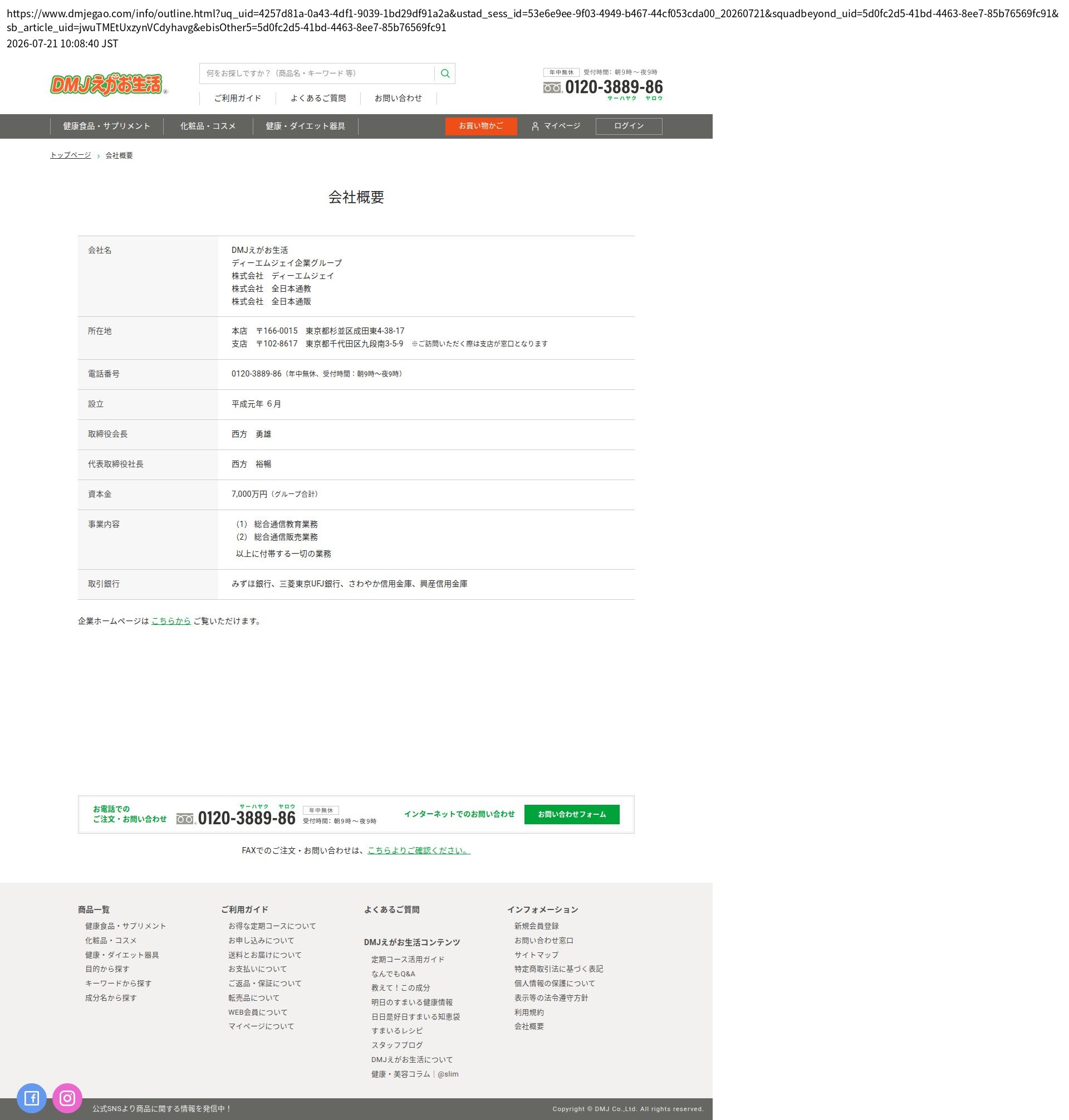The width and height of the screenshot is (1069, 1120).
Task: Click the green search magnifier icon
Action: point(445,74)
